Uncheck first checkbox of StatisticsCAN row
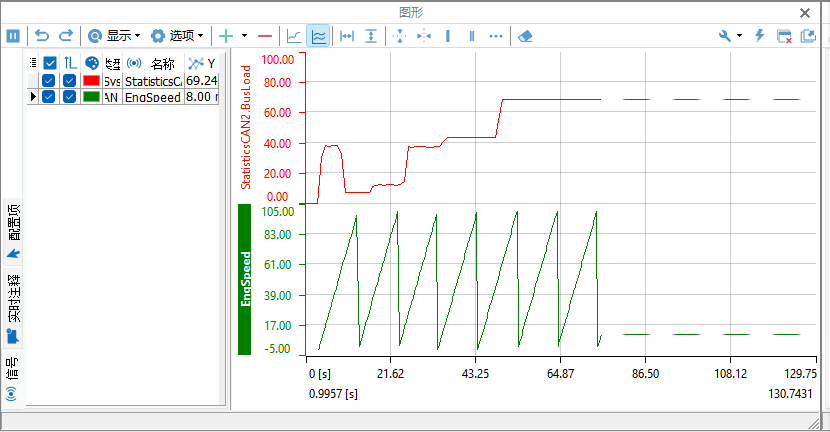The height and width of the screenshot is (432, 830). tap(49, 80)
